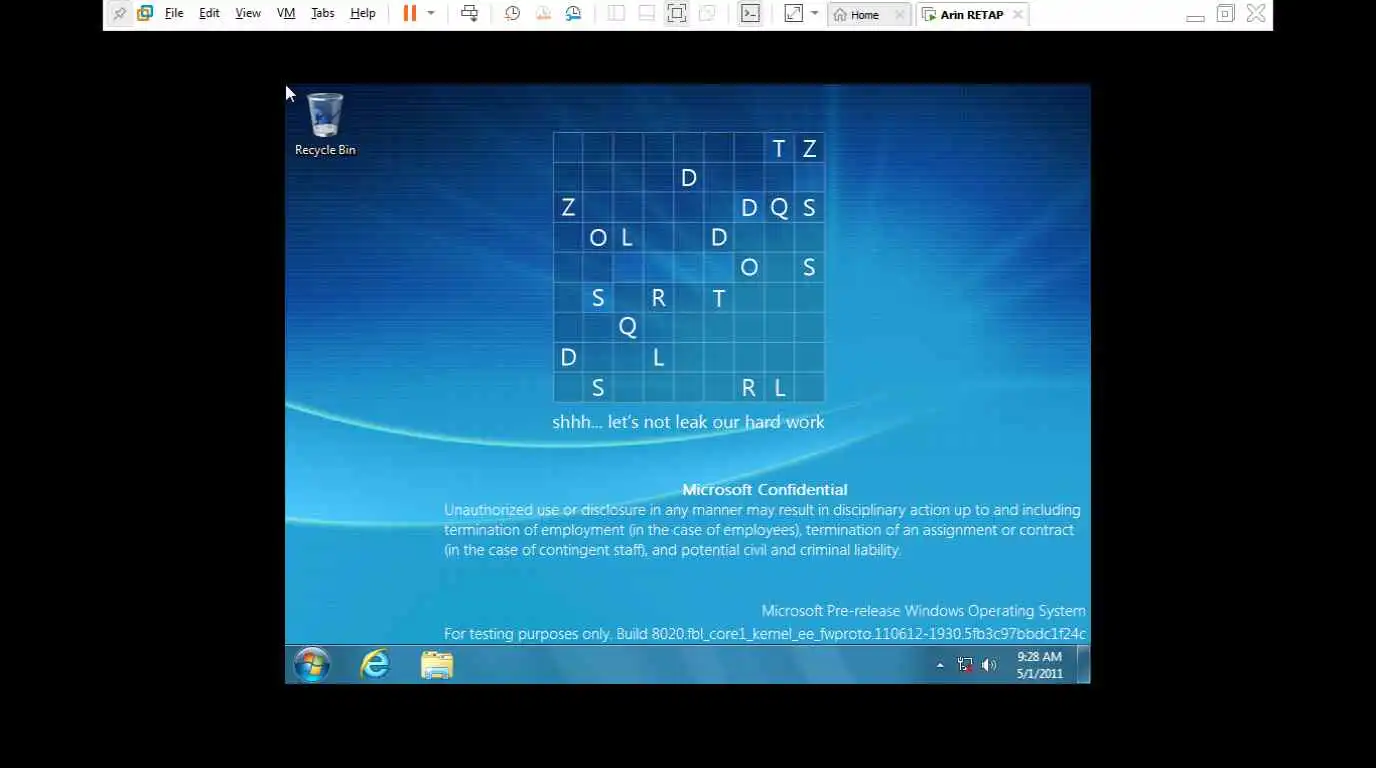Image resolution: width=1376 pixels, height=768 pixels.
Task: Show or hide the thumbnail bar
Action: coord(647,14)
